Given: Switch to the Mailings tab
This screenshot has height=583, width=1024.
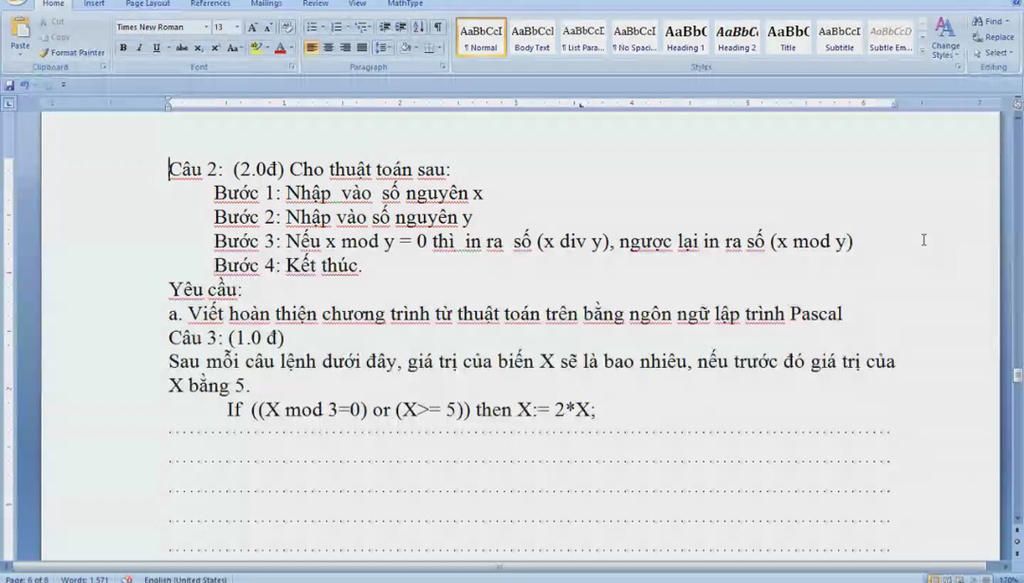Looking at the screenshot, I should (266, 3).
